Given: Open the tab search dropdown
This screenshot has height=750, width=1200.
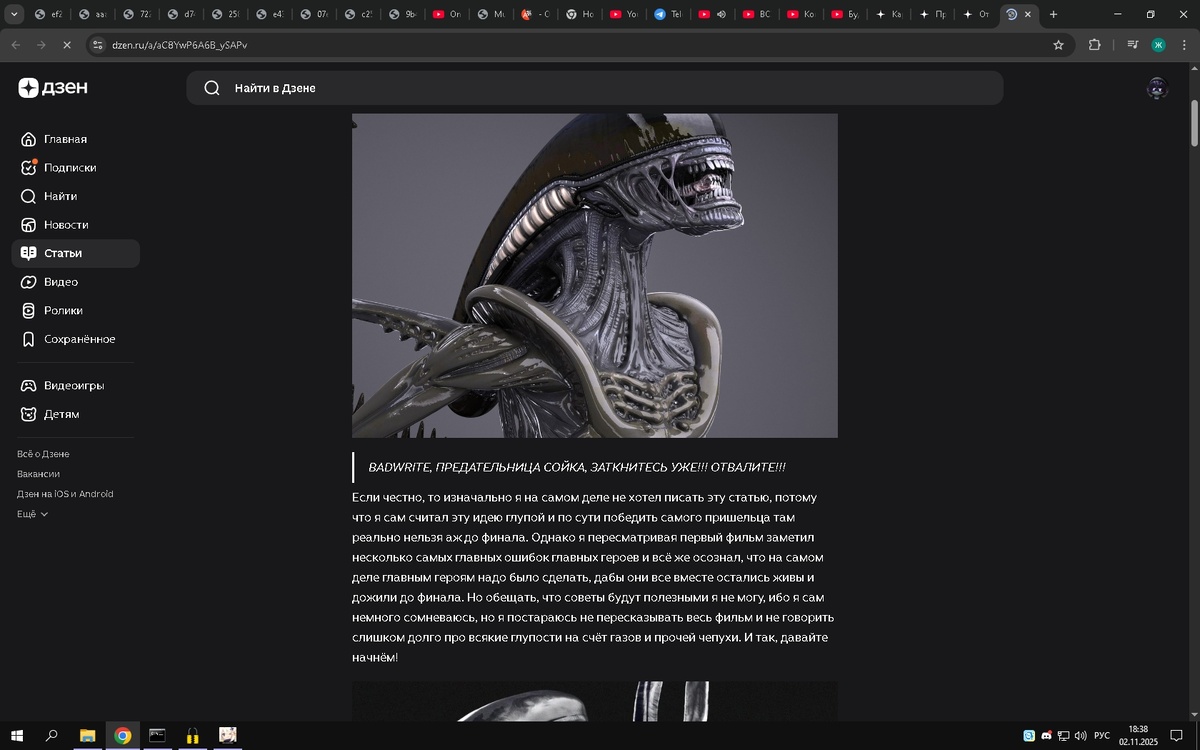Looking at the screenshot, I should 14,14.
